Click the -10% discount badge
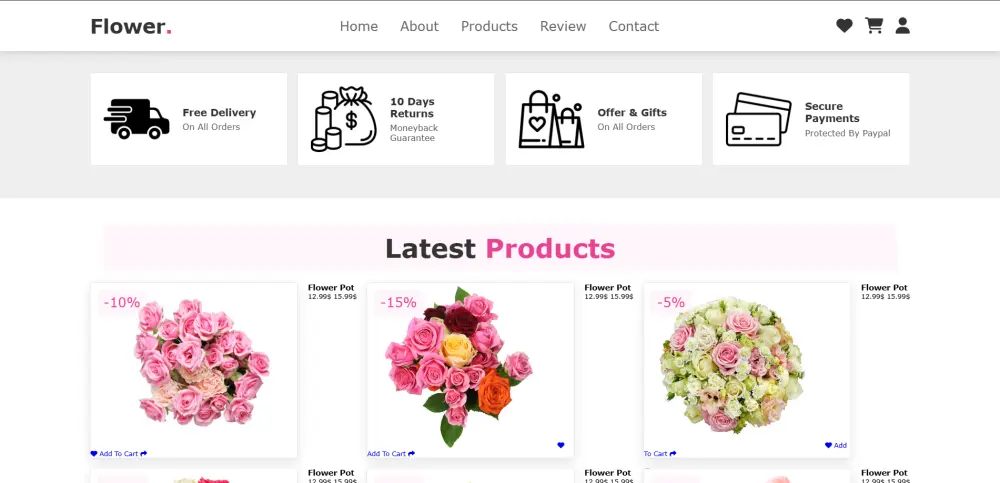Image resolution: width=1000 pixels, height=483 pixels. click(122, 302)
